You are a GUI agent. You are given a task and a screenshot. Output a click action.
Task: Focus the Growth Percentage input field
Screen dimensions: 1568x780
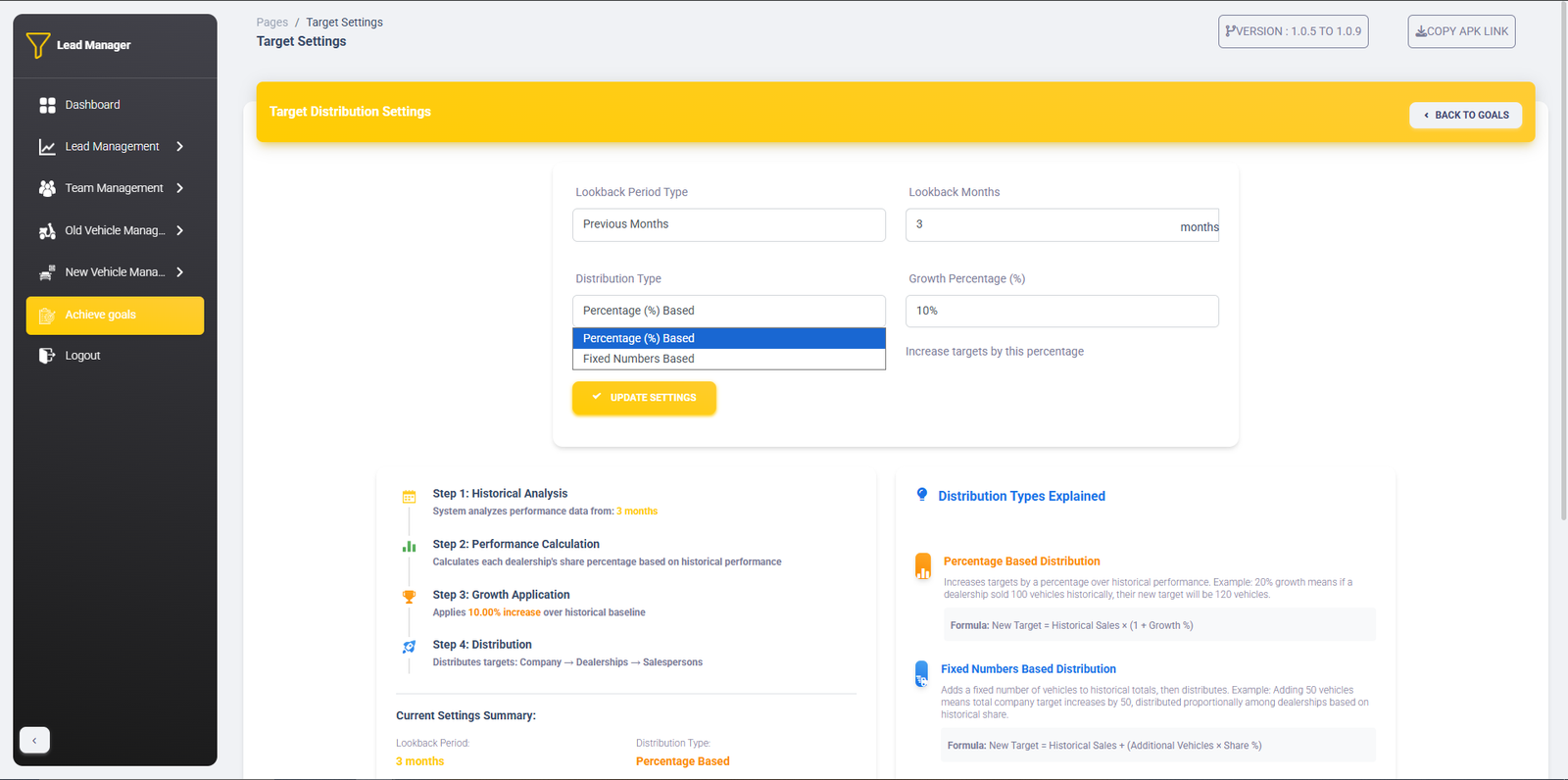coord(1061,312)
